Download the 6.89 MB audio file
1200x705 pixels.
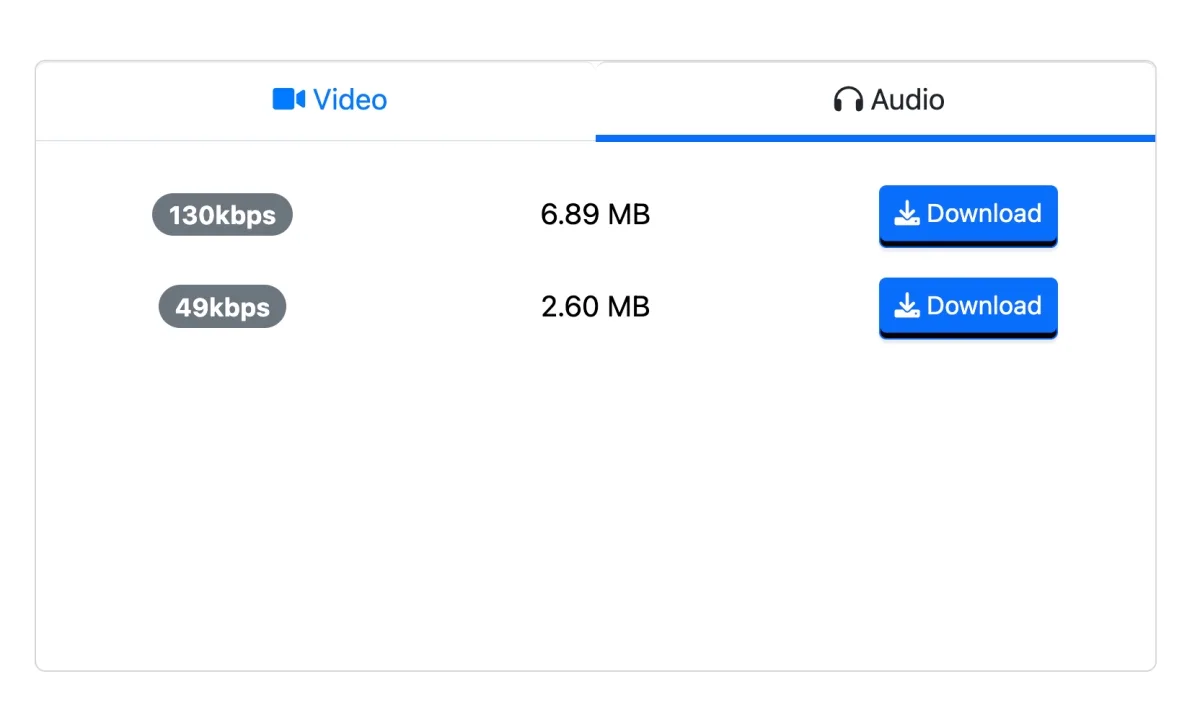(x=967, y=214)
